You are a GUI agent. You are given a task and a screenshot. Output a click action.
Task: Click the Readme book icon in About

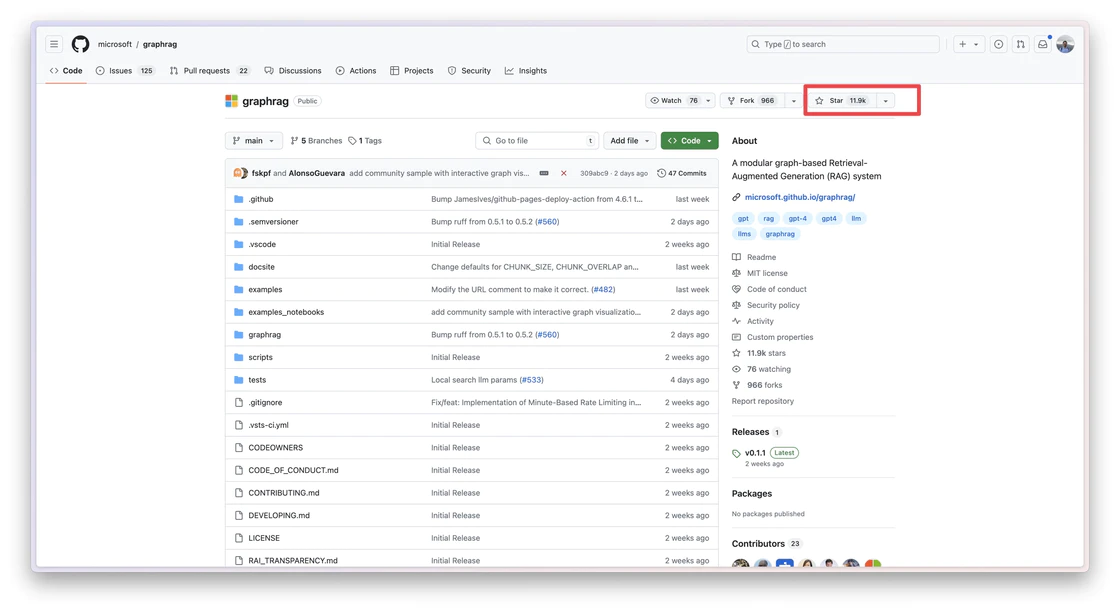(x=736, y=257)
